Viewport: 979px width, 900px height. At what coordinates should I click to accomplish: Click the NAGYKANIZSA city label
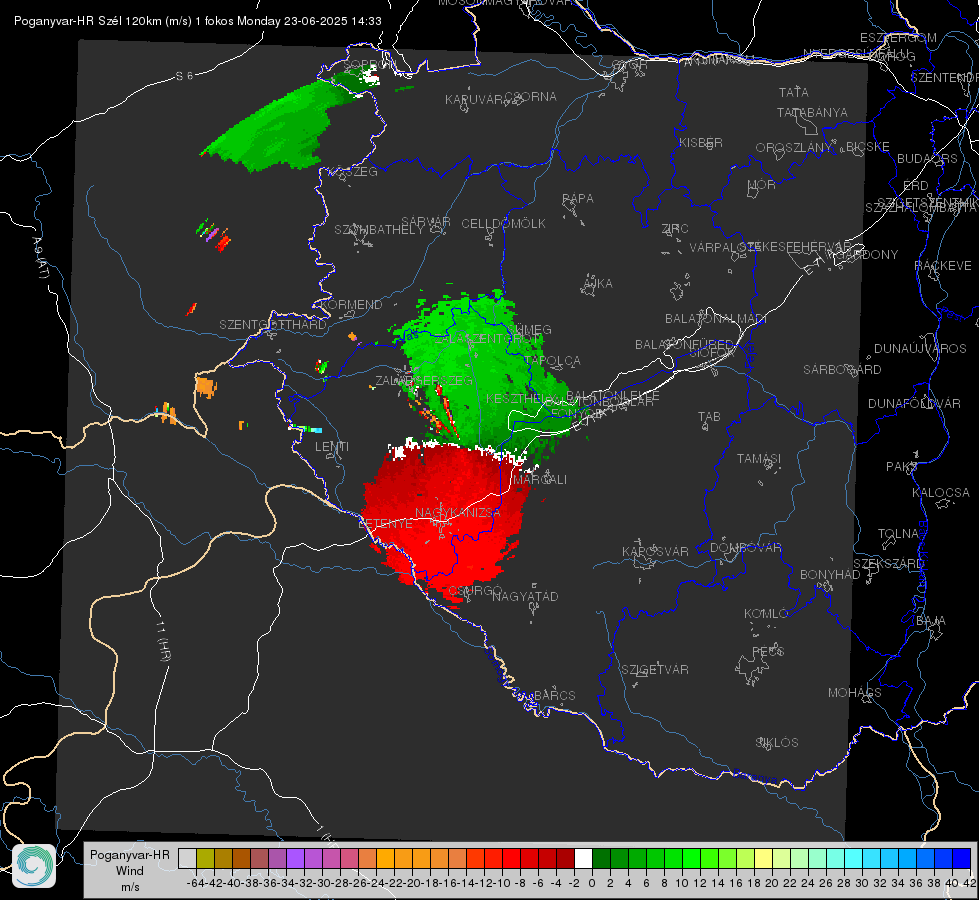(458, 513)
